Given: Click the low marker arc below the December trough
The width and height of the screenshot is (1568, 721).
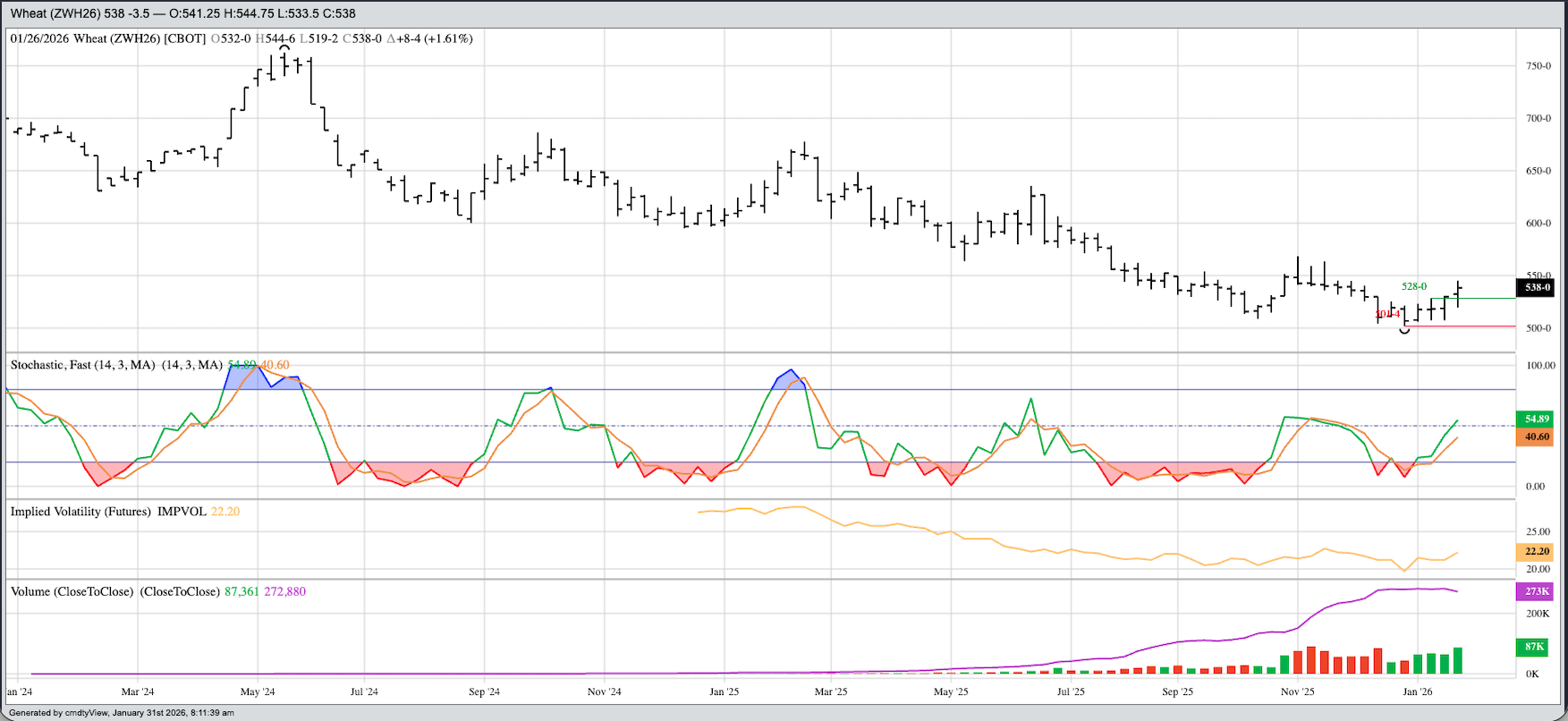Looking at the screenshot, I should click(1404, 331).
